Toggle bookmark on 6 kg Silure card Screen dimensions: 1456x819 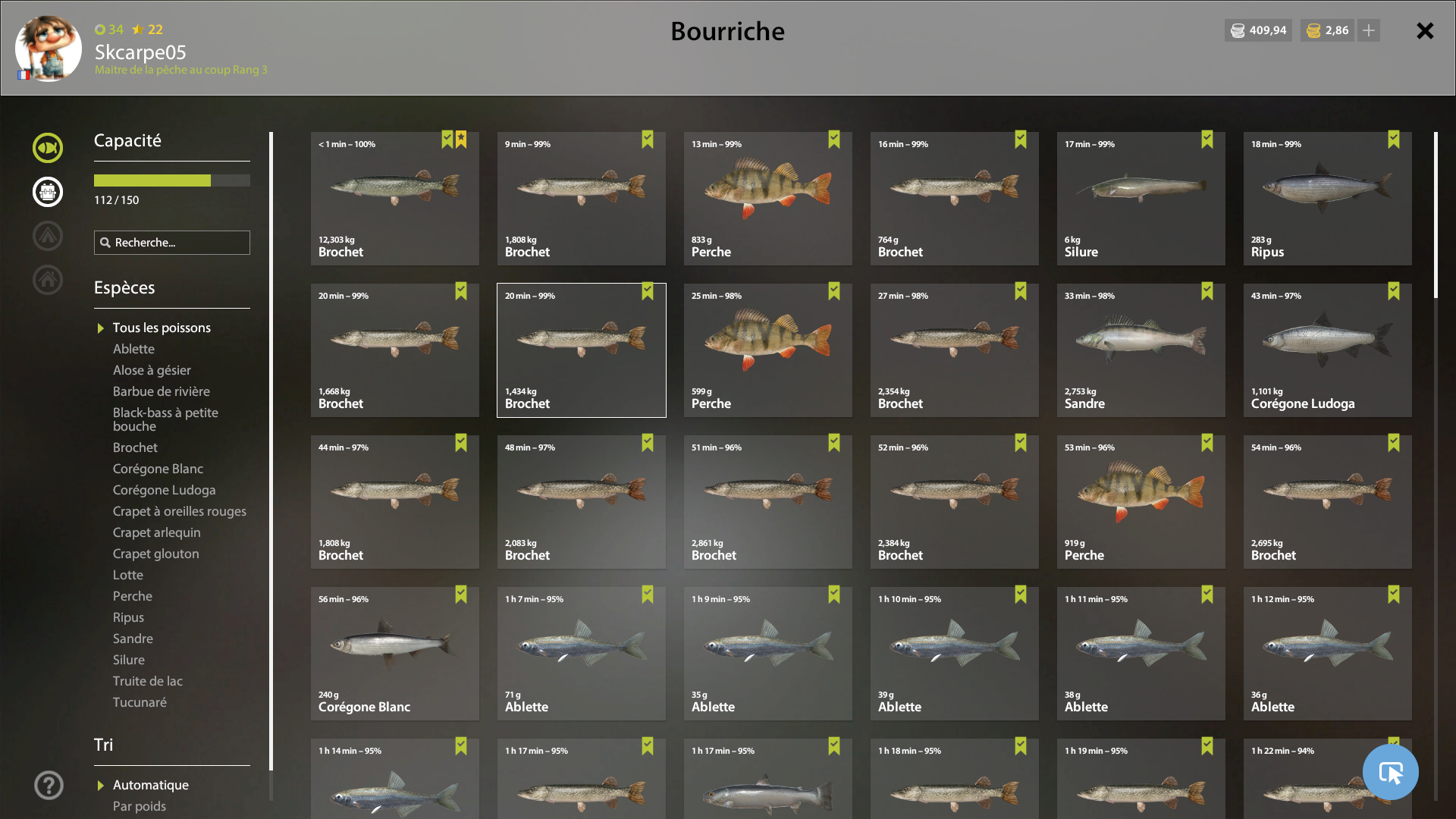click(1207, 140)
